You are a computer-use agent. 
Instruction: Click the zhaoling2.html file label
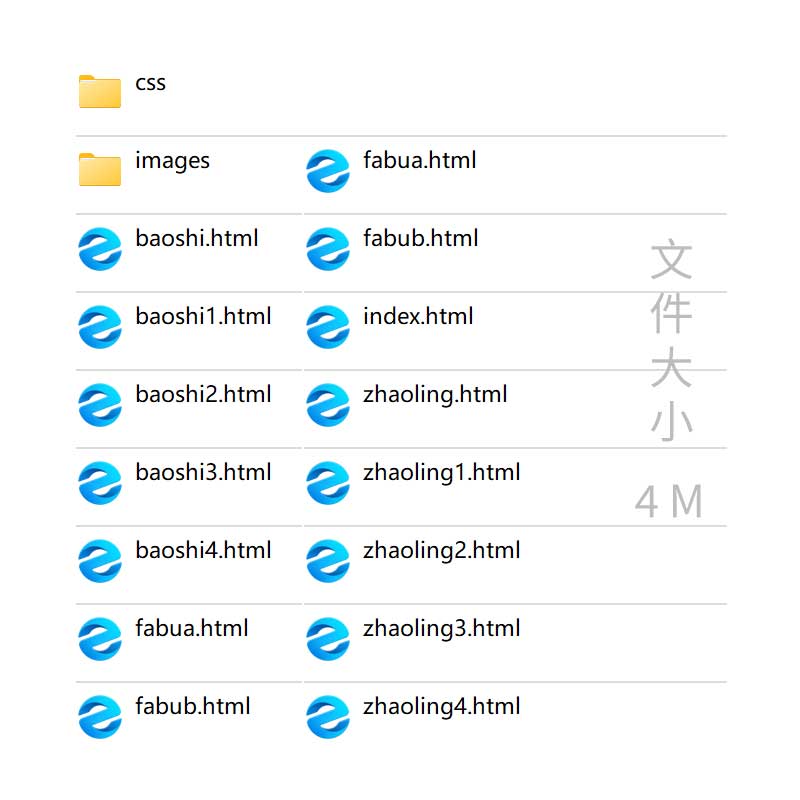tap(441, 551)
